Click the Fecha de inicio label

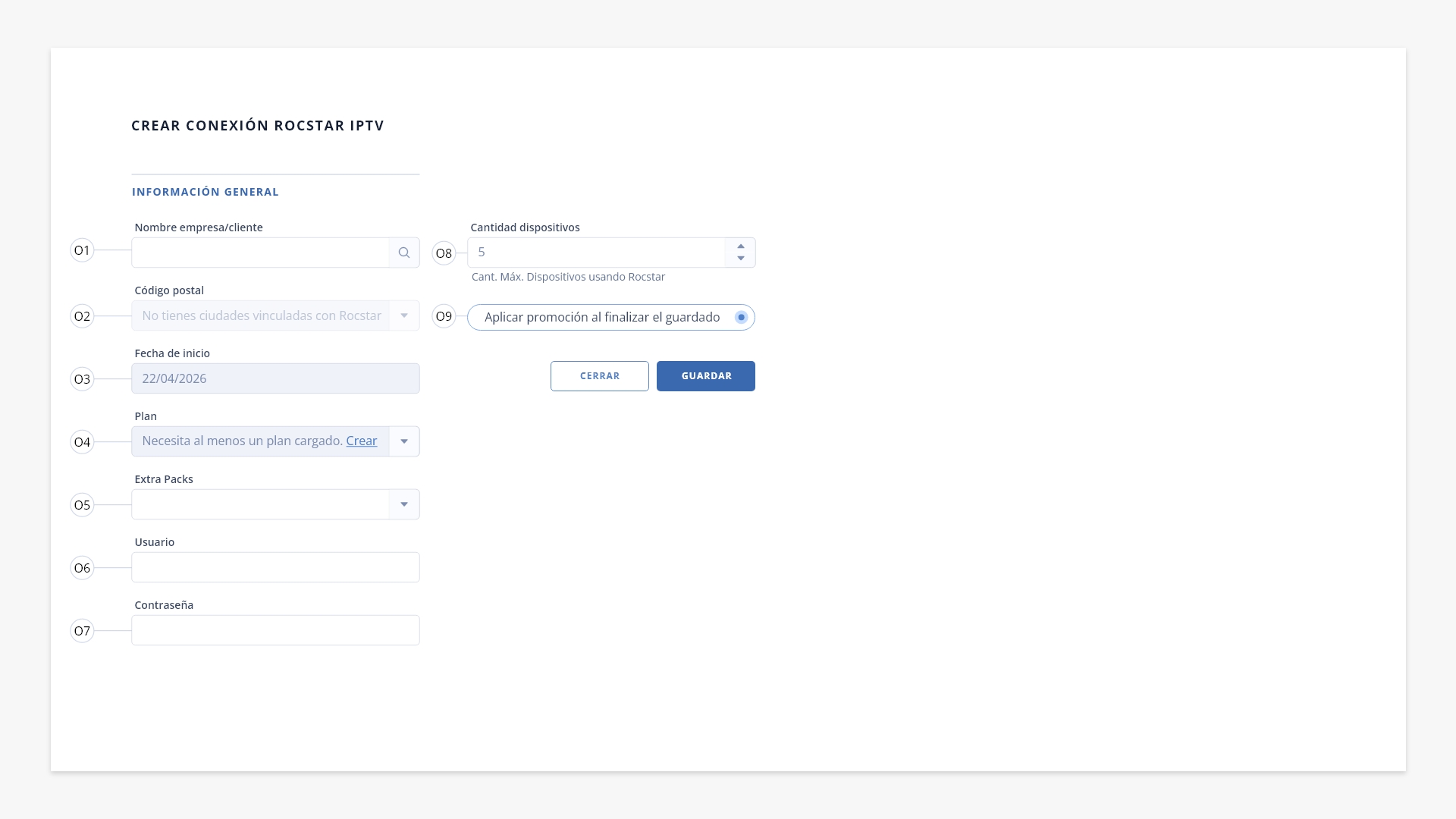tap(172, 353)
